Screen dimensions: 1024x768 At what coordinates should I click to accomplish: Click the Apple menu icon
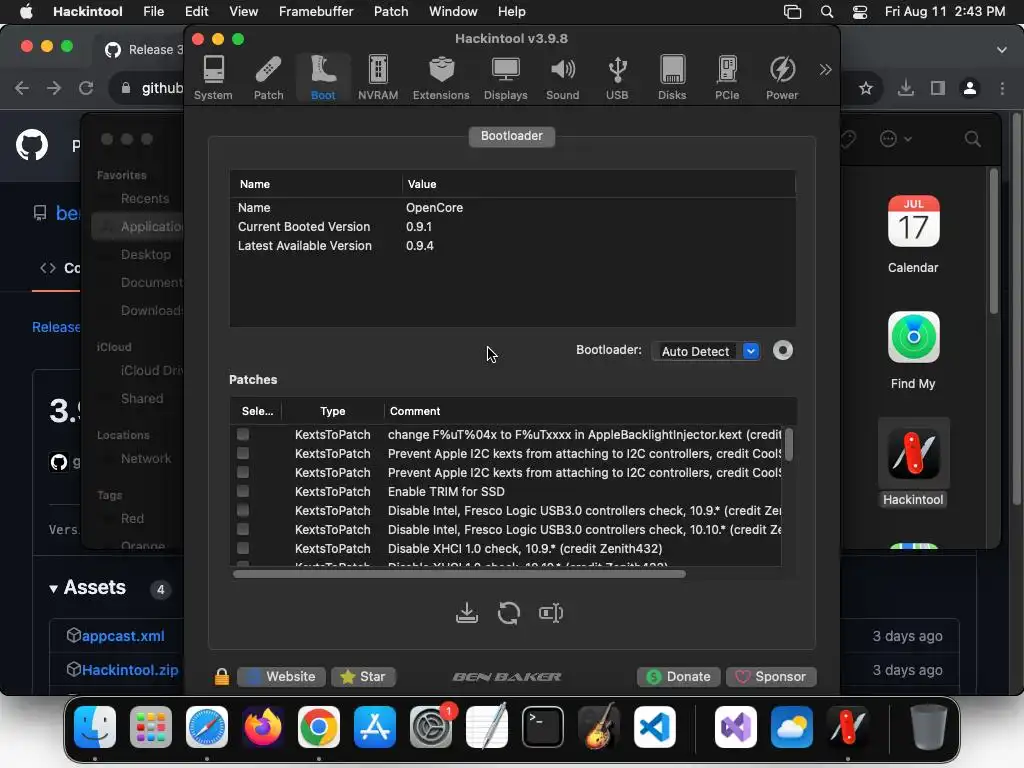[x=25, y=11]
